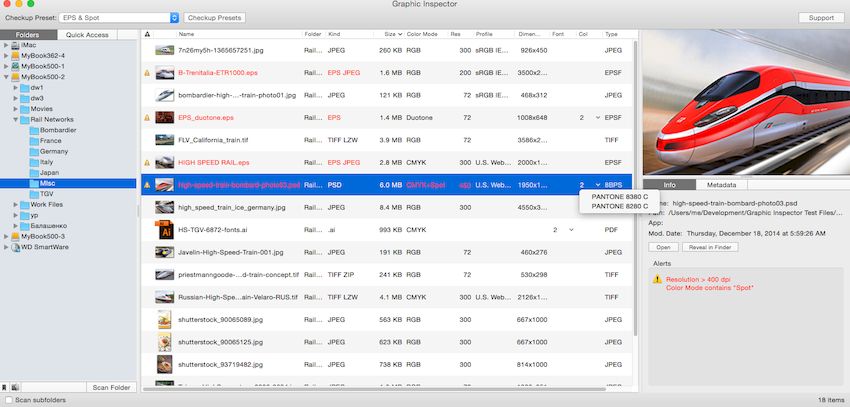Click the alert triangle column header icon
This screenshot has height=407, width=850.
point(147,34)
